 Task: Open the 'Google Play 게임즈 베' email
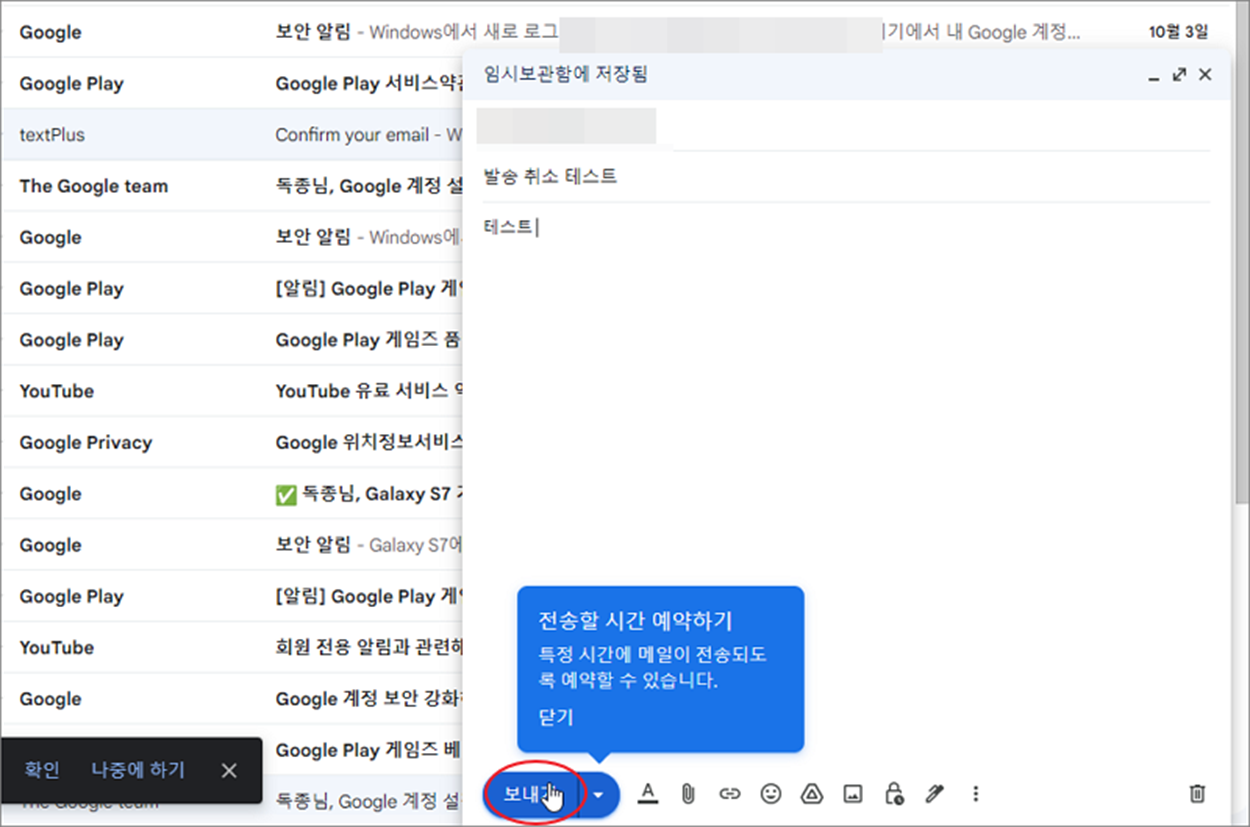tap(362, 750)
